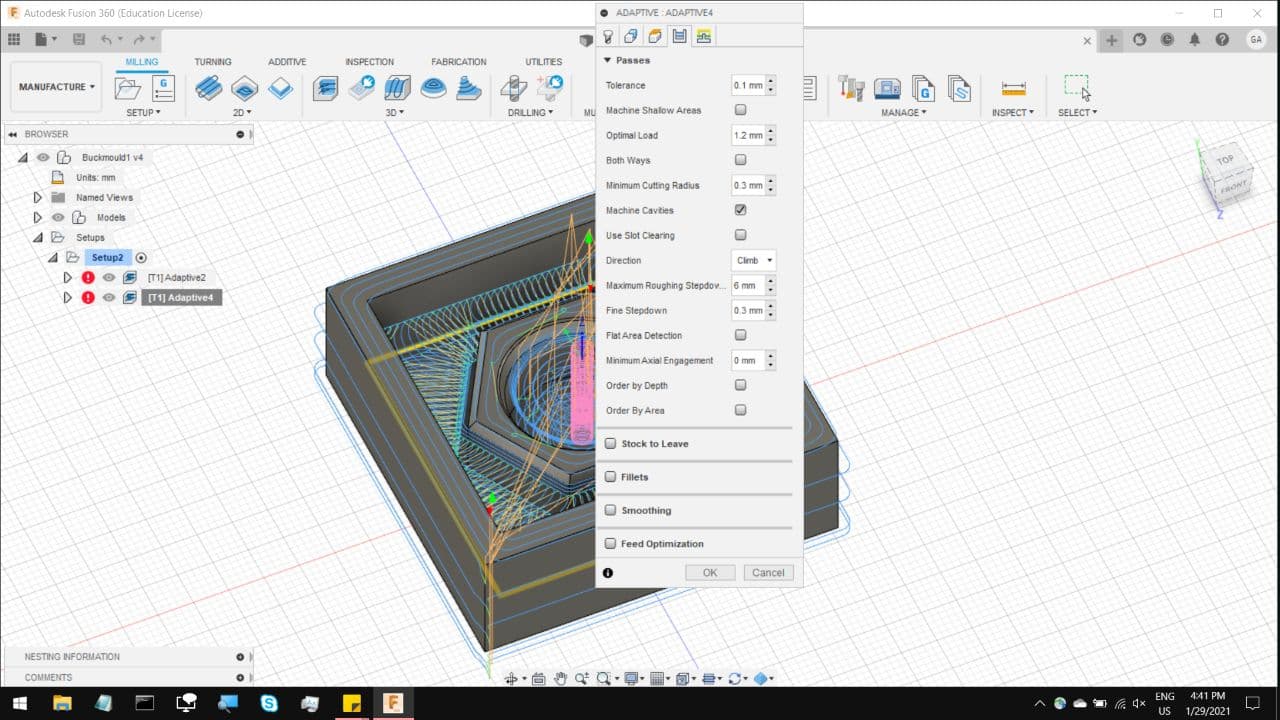Click the Job Status clock icon
This screenshot has width=1280, height=720.
pos(1167,39)
